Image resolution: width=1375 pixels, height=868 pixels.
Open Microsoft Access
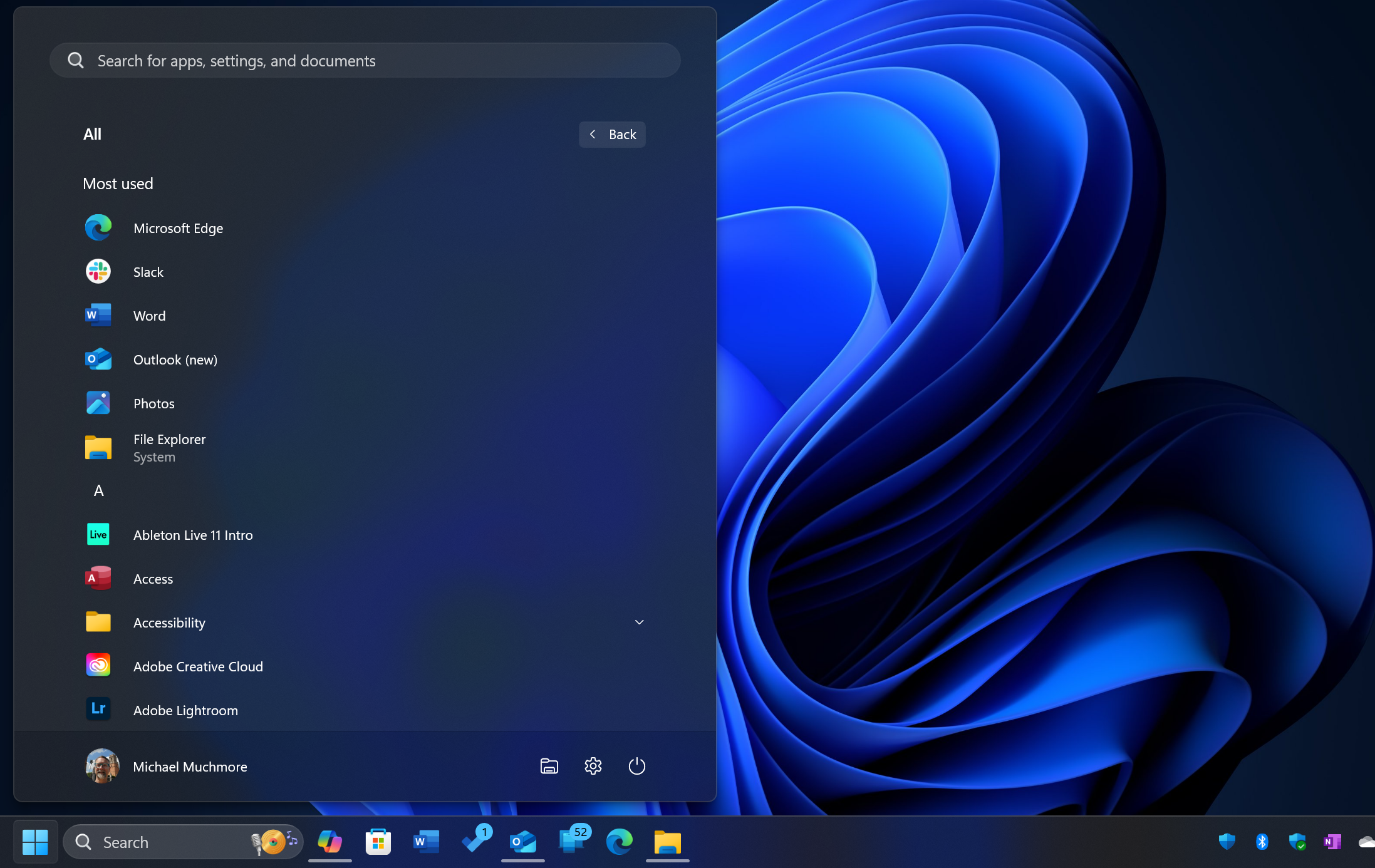152,578
